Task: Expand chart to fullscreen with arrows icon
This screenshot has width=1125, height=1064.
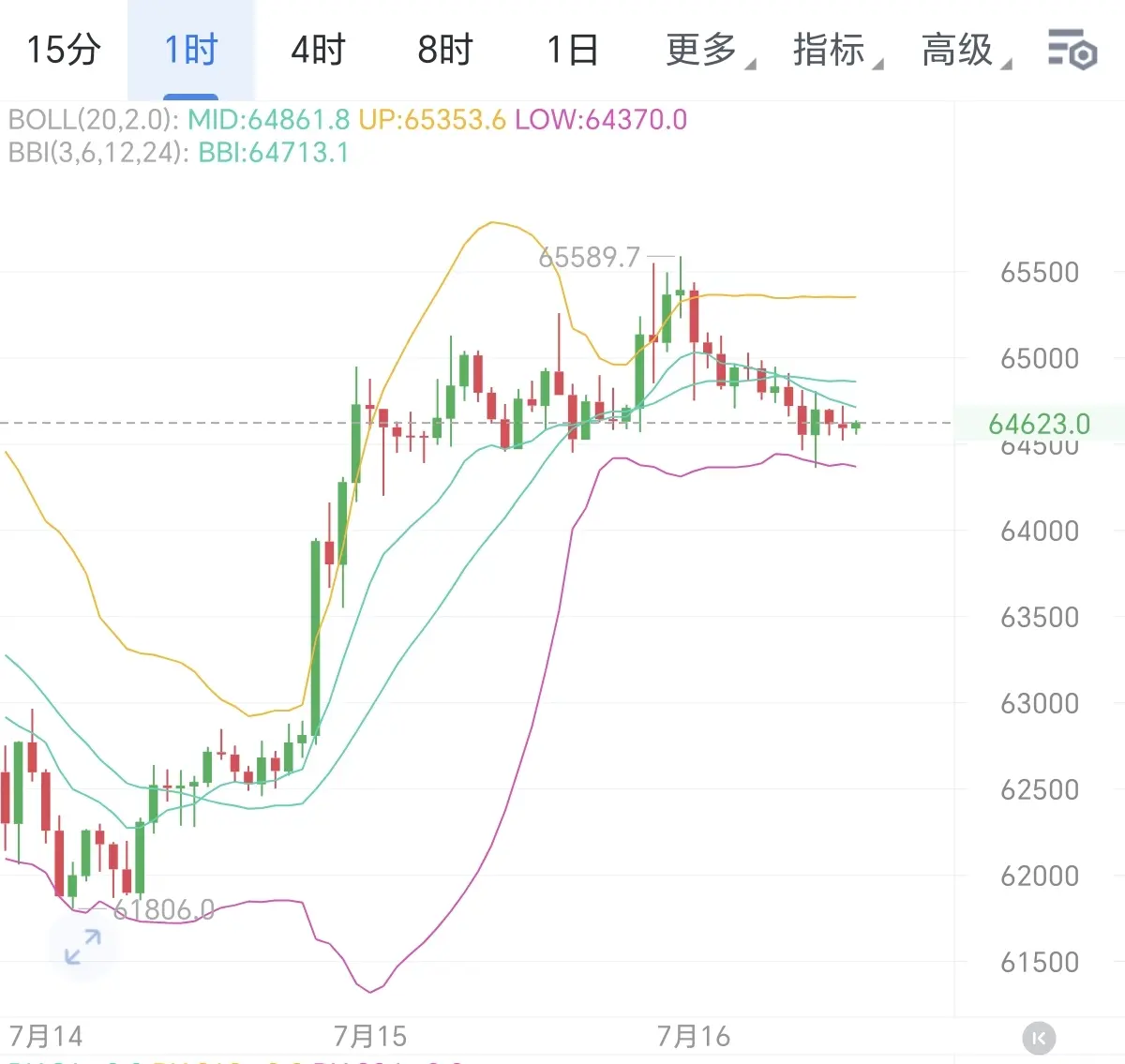Action: (82, 947)
